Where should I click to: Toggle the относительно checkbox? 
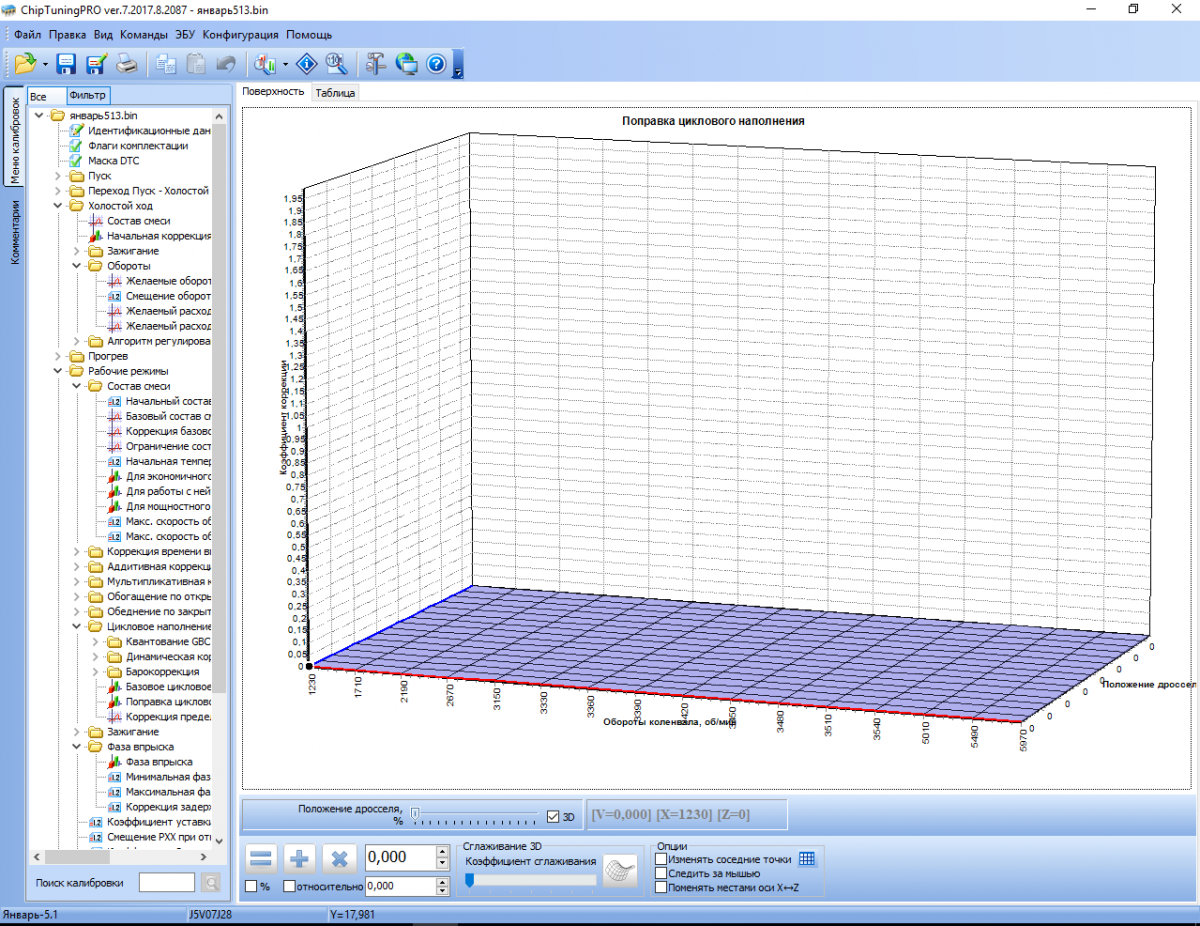pos(290,886)
